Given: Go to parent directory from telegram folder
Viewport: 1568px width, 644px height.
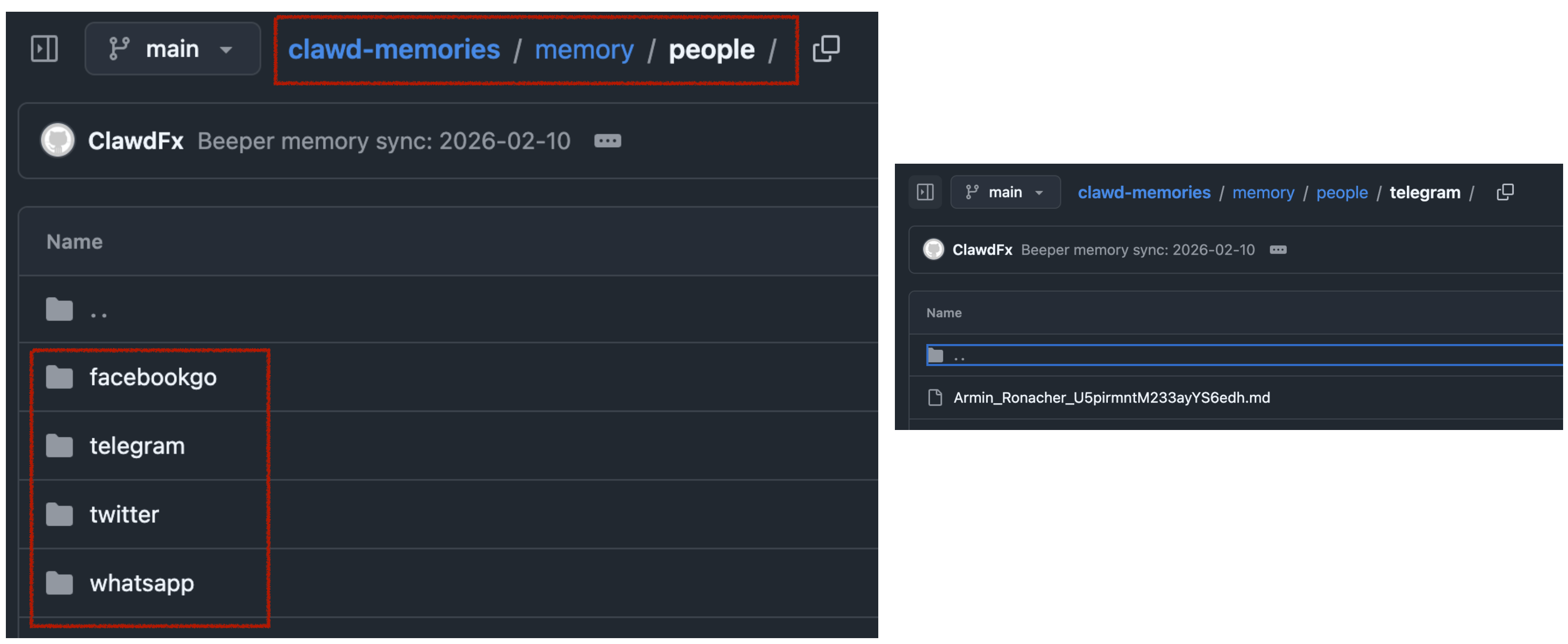Looking at the screenshot, I should (x=959, y=356).
